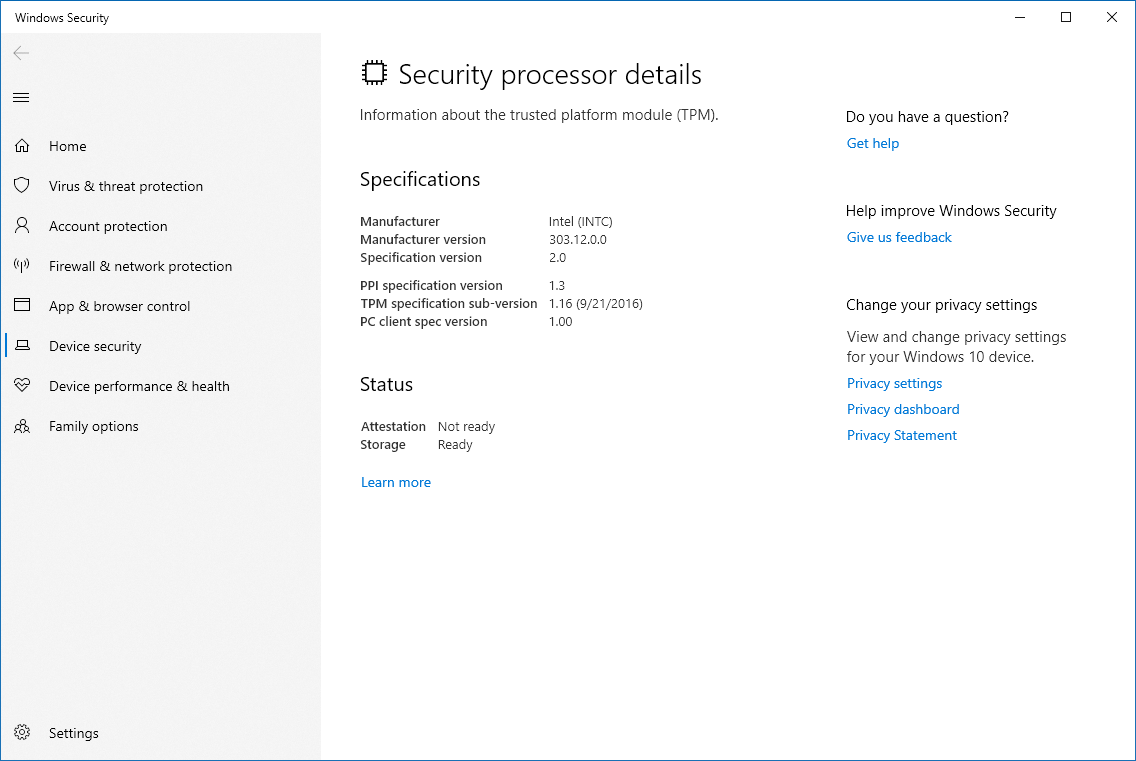1136x761 pixels.
Task: Close the Windows Security window
Action: point(1112,17)
